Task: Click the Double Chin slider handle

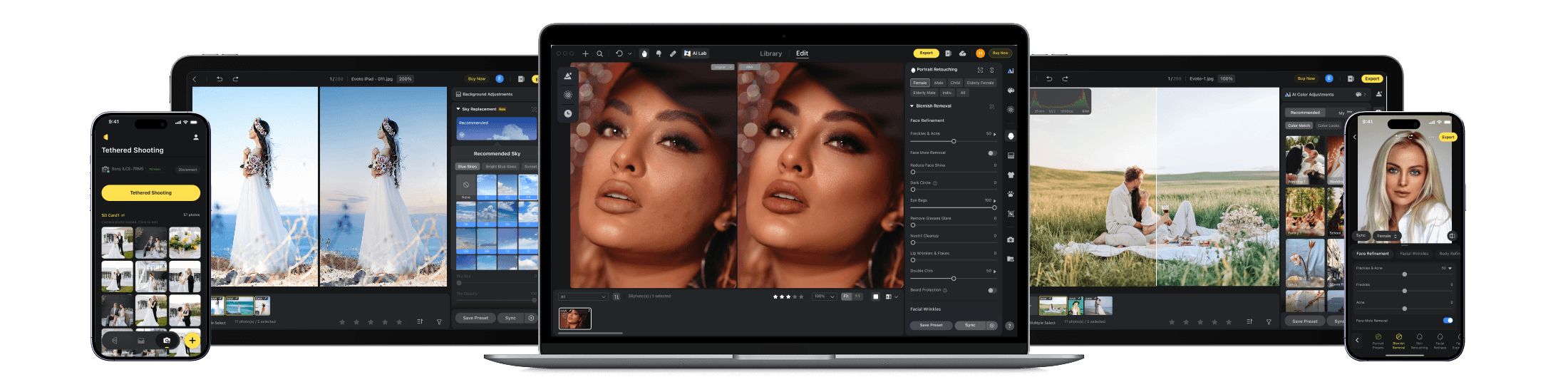Action: 954,279
